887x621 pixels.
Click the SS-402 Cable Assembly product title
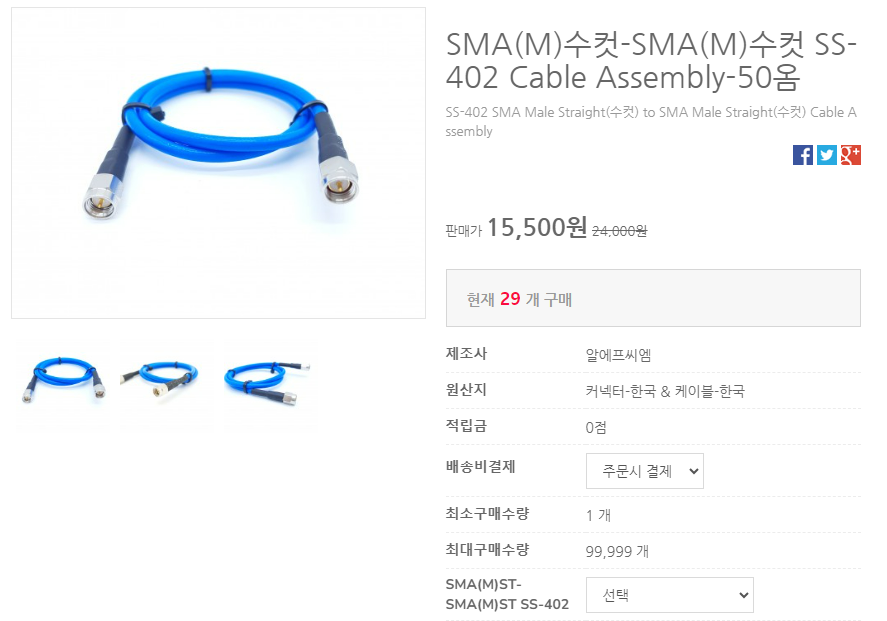click(652, 61)
